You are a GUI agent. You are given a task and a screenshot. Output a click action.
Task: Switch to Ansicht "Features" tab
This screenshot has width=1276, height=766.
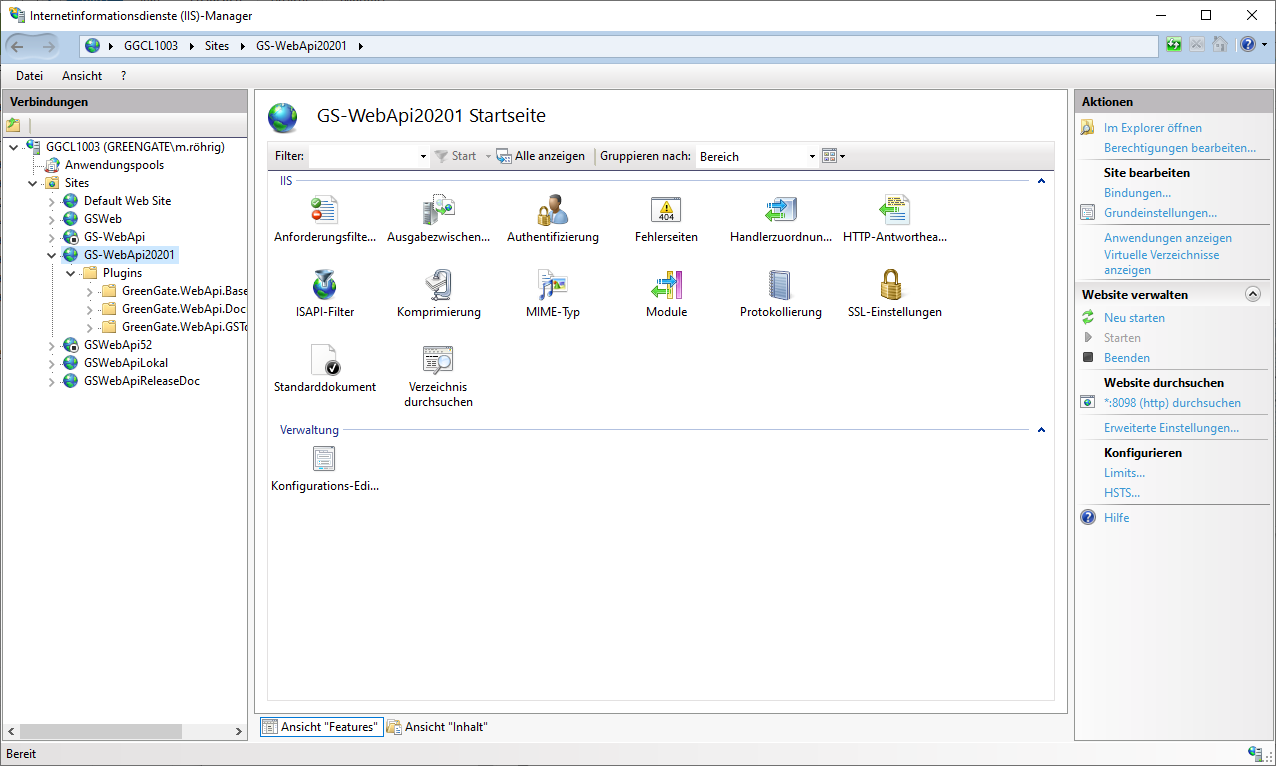[321, 727]
